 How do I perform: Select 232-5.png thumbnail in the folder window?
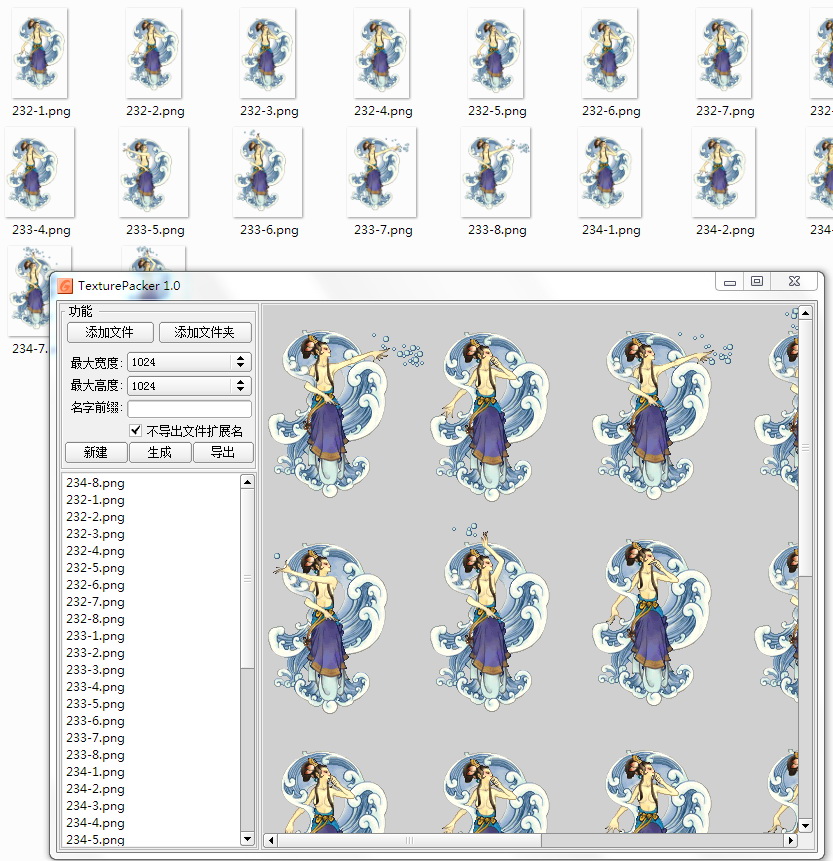point(496,53)
